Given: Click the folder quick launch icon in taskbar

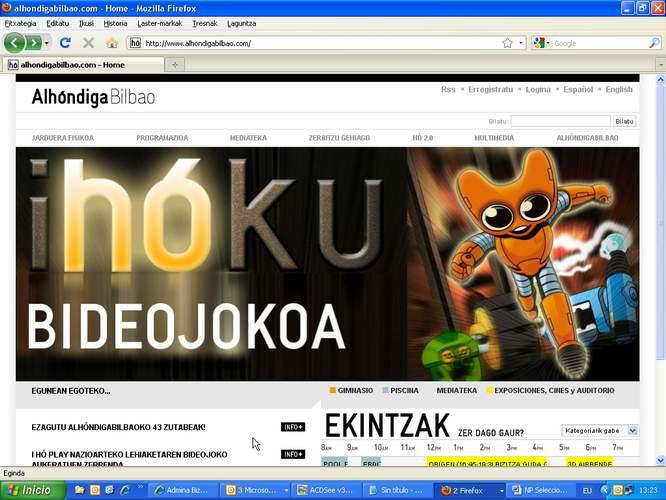Looking at the screenshot, I should click(x=79, y=490).
